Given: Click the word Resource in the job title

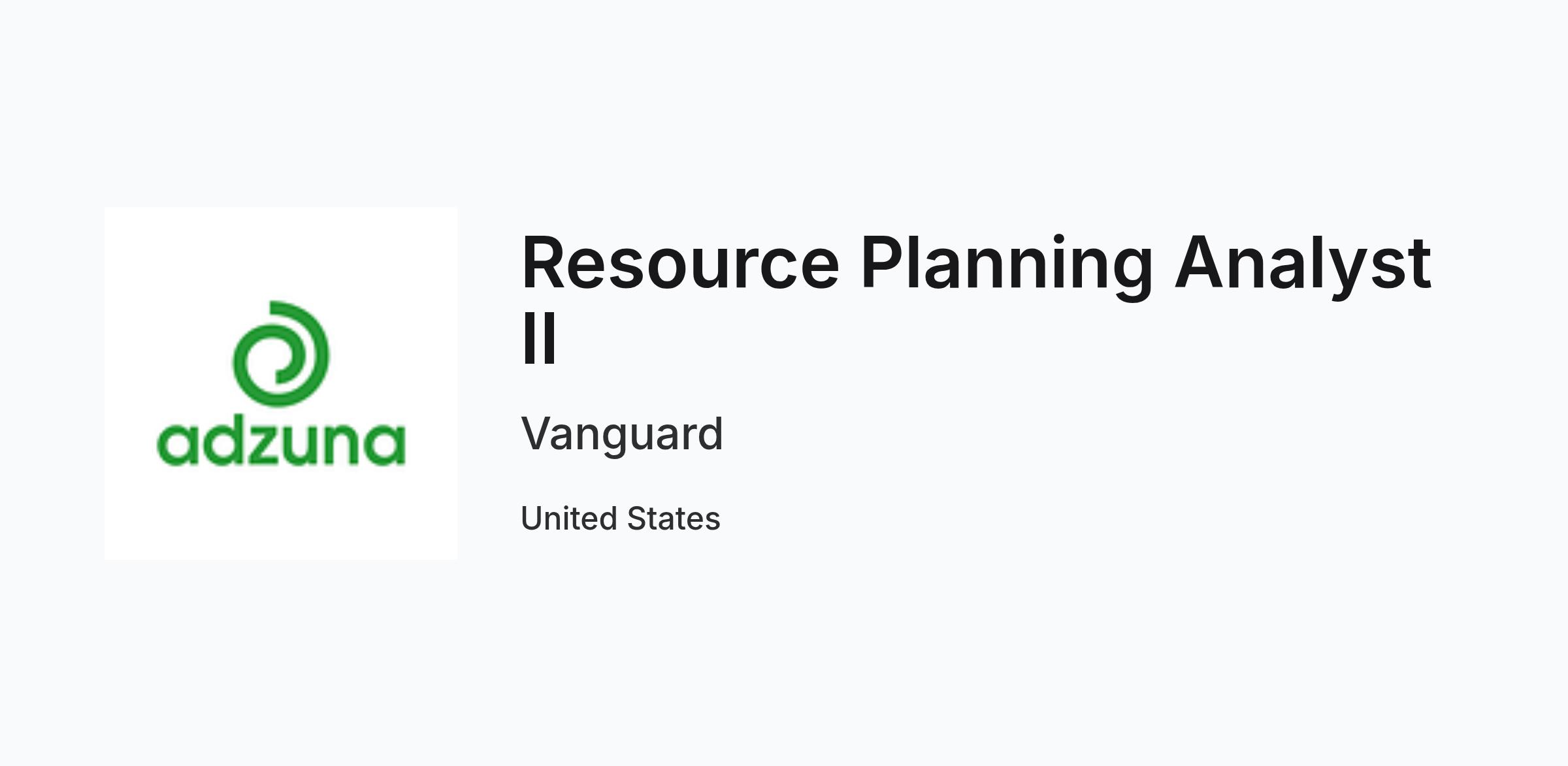Looking at the screenshot, I should 680,263.
